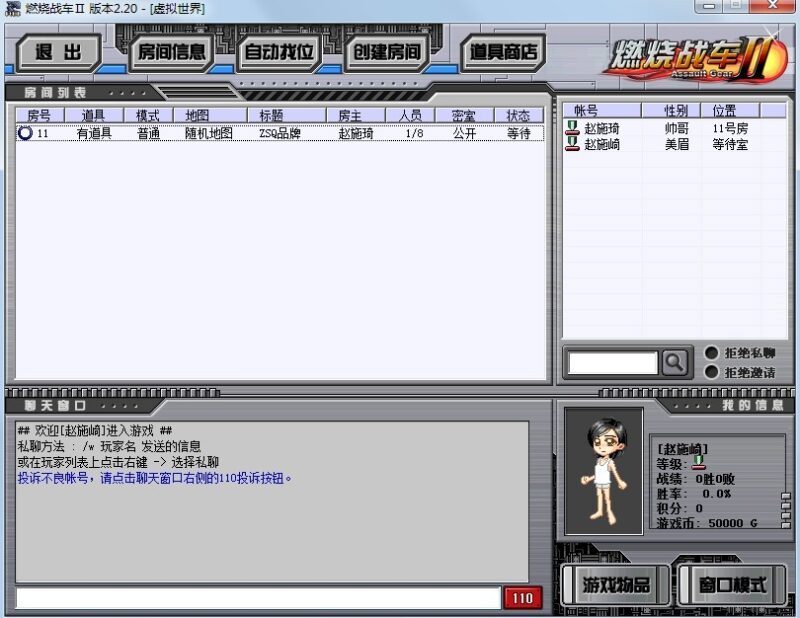
Task: Switch to 窗口模式 window mode
Action: click(731, 585)
